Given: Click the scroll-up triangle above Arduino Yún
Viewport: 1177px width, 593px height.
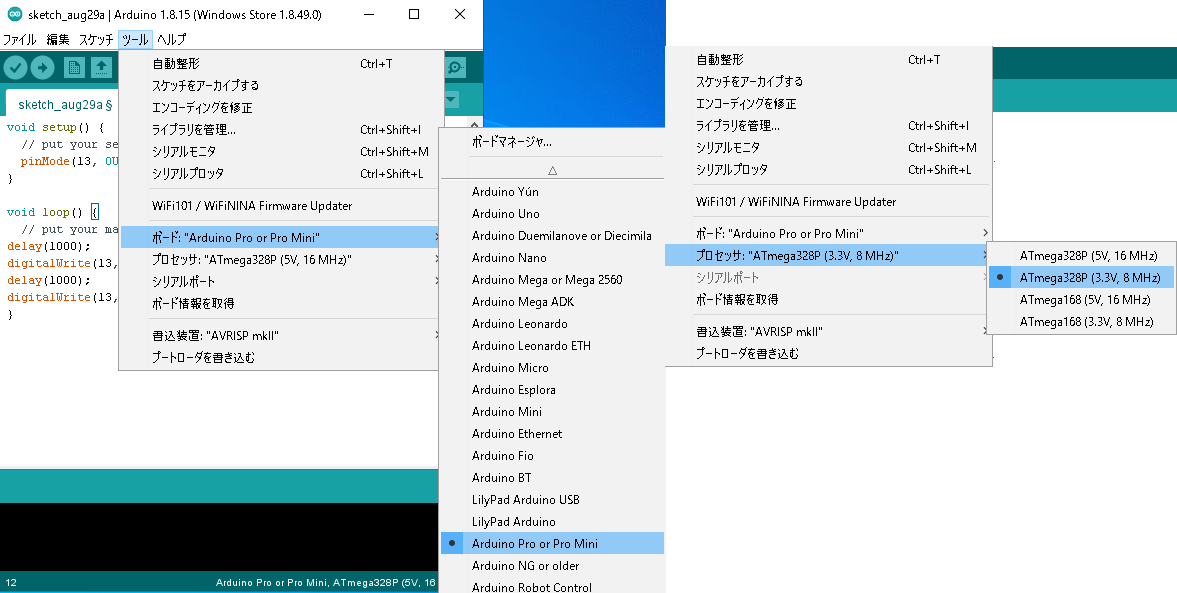Looking at the screenshot, I should [552, 170].
